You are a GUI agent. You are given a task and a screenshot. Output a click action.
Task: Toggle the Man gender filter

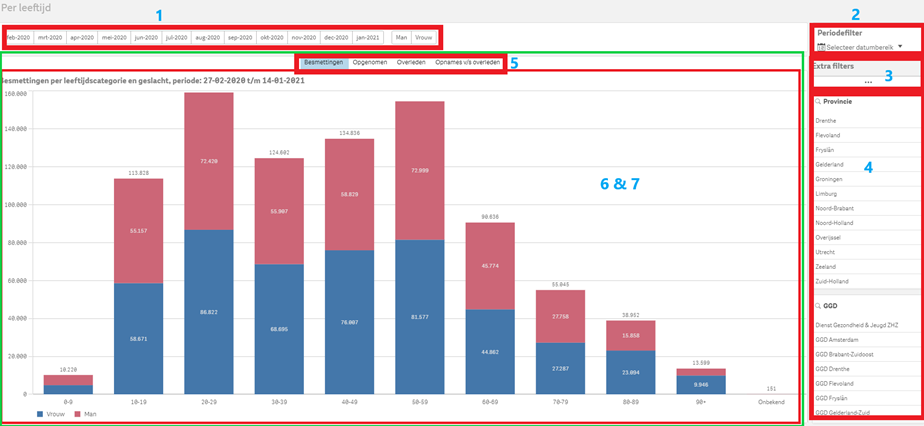pos(401,37)
